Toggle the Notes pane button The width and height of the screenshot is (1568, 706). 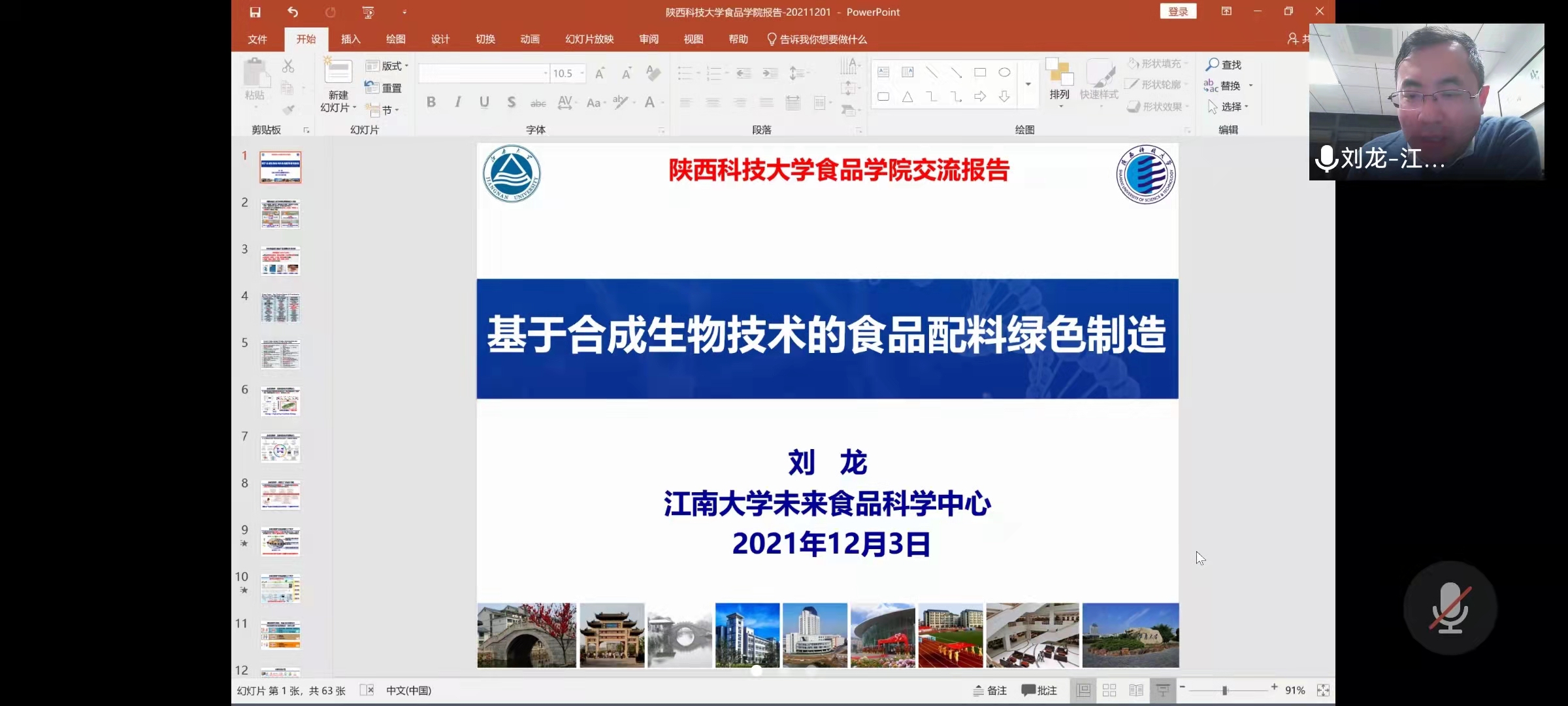(990, 690)
